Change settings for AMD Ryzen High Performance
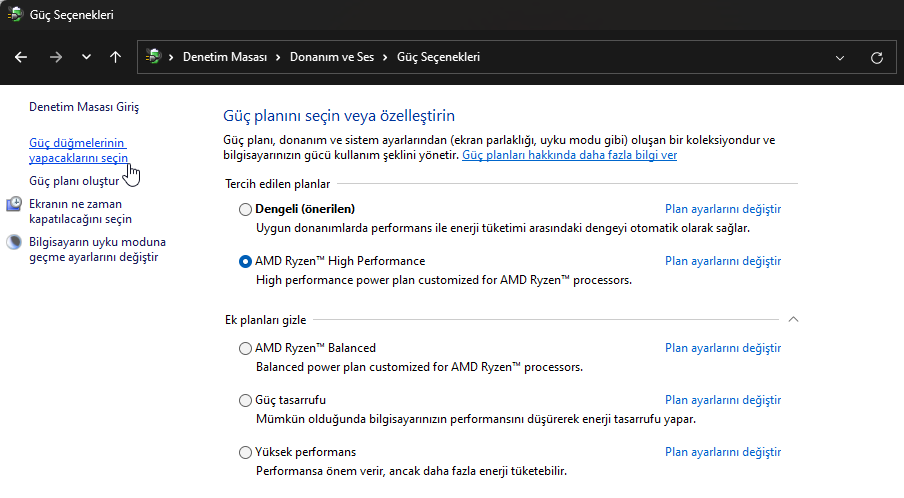The height and width of the screenshot is (498, 904). 723,261
